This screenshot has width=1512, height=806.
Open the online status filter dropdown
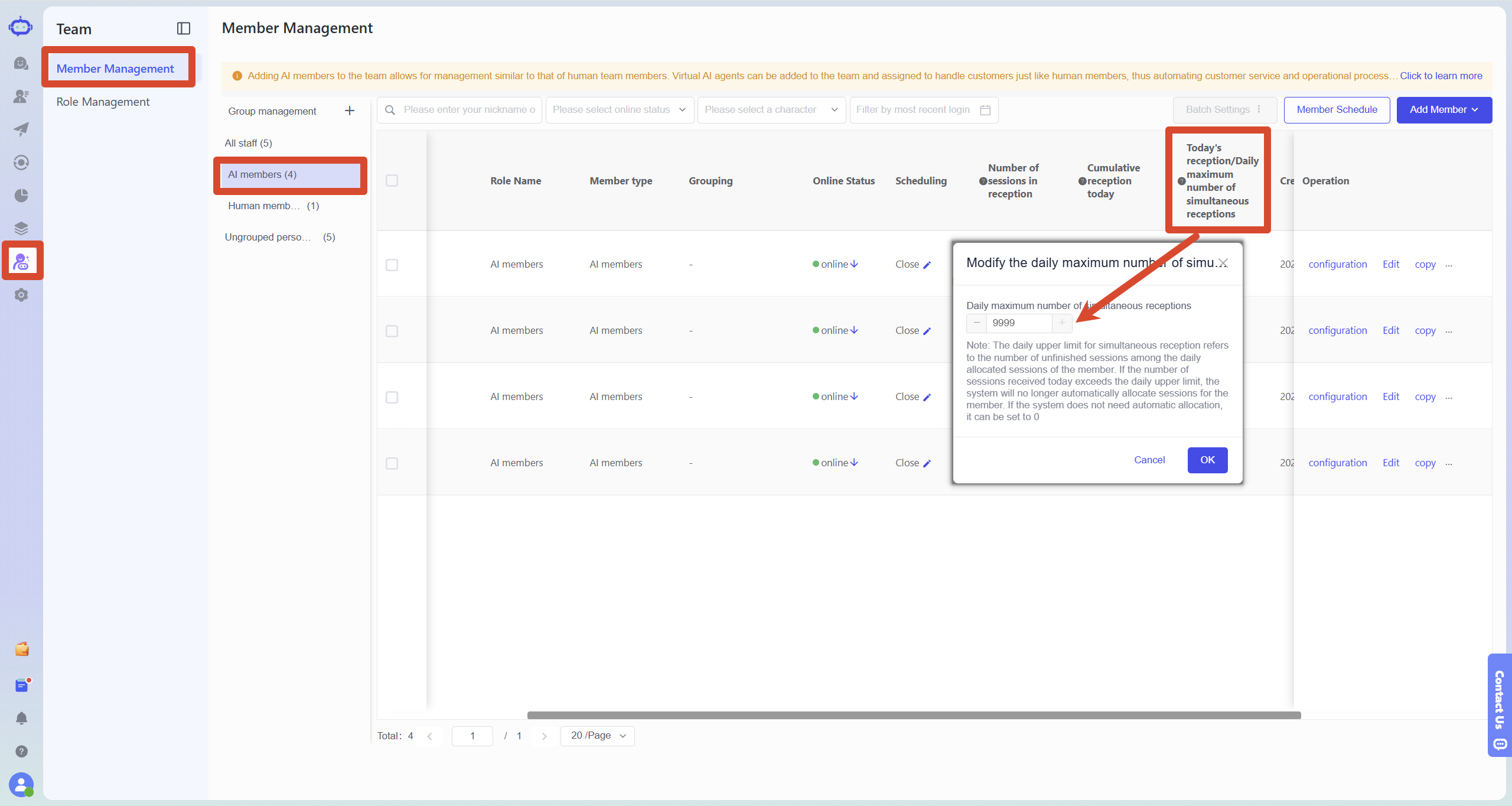click(620, 110)
